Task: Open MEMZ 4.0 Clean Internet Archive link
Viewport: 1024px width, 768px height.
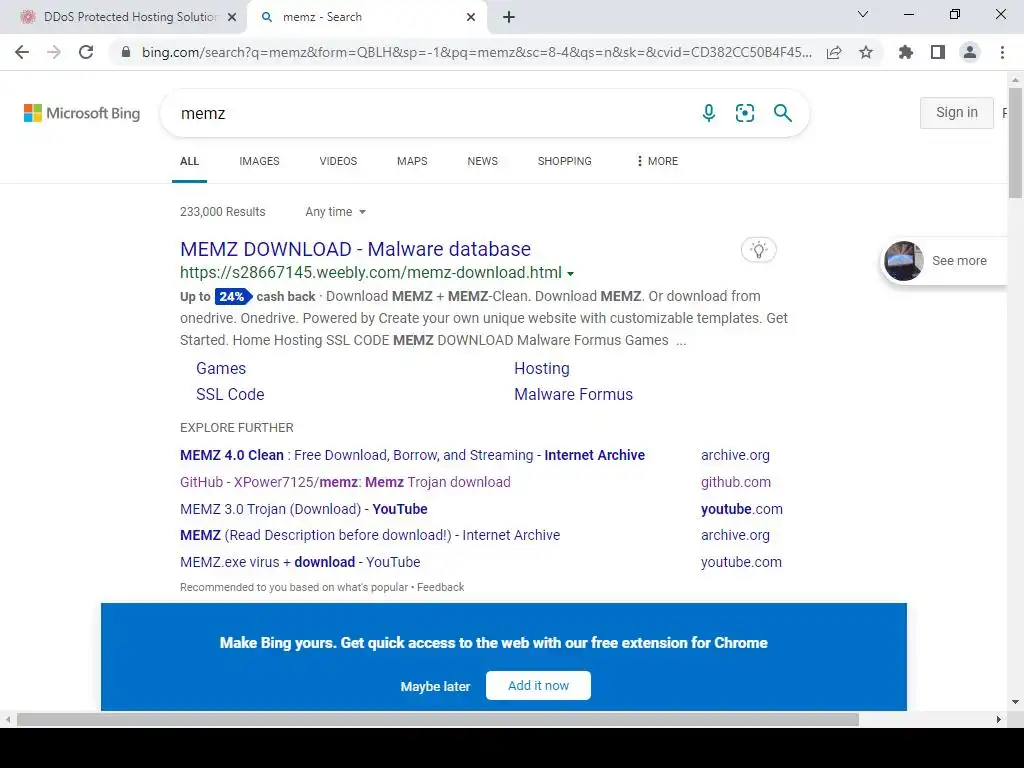Action: click(x=412, y=455)
